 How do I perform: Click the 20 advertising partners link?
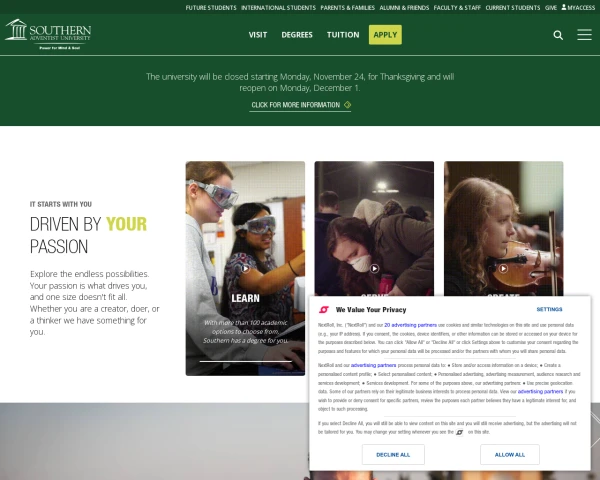click(410, 325)
